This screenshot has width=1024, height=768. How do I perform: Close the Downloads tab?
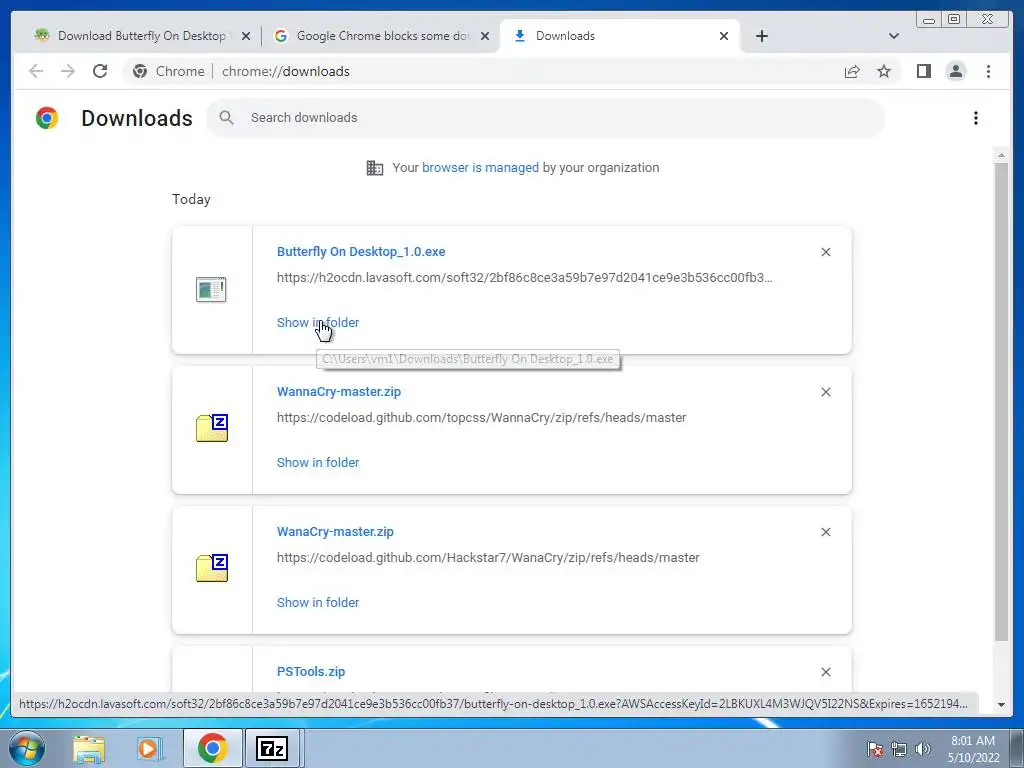(x=724, y=36)
